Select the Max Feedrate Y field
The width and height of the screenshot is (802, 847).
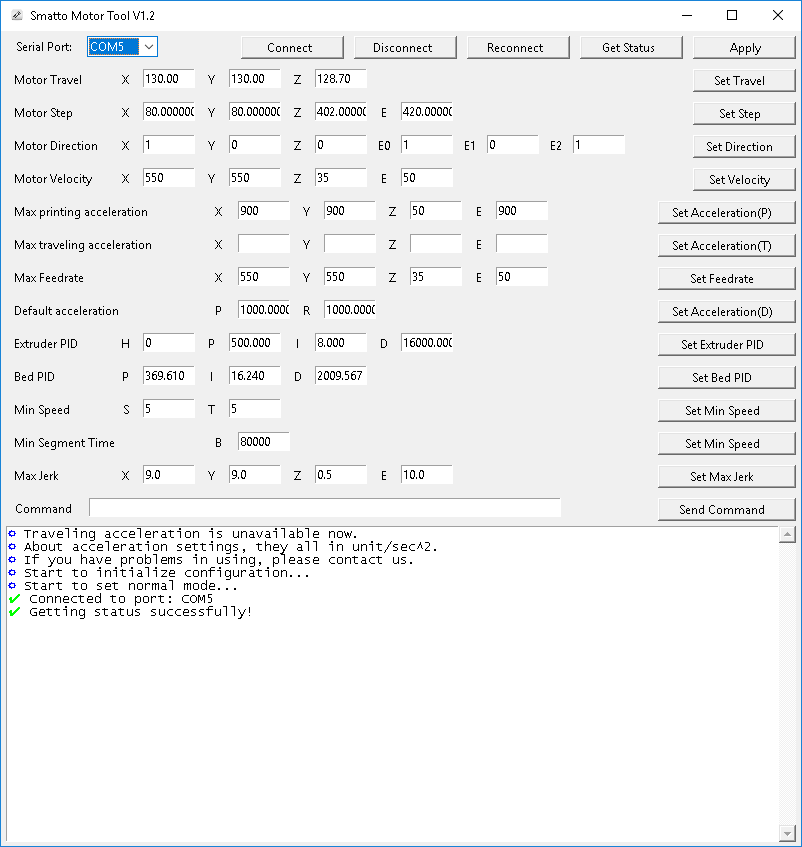click(x=349, y=277)
